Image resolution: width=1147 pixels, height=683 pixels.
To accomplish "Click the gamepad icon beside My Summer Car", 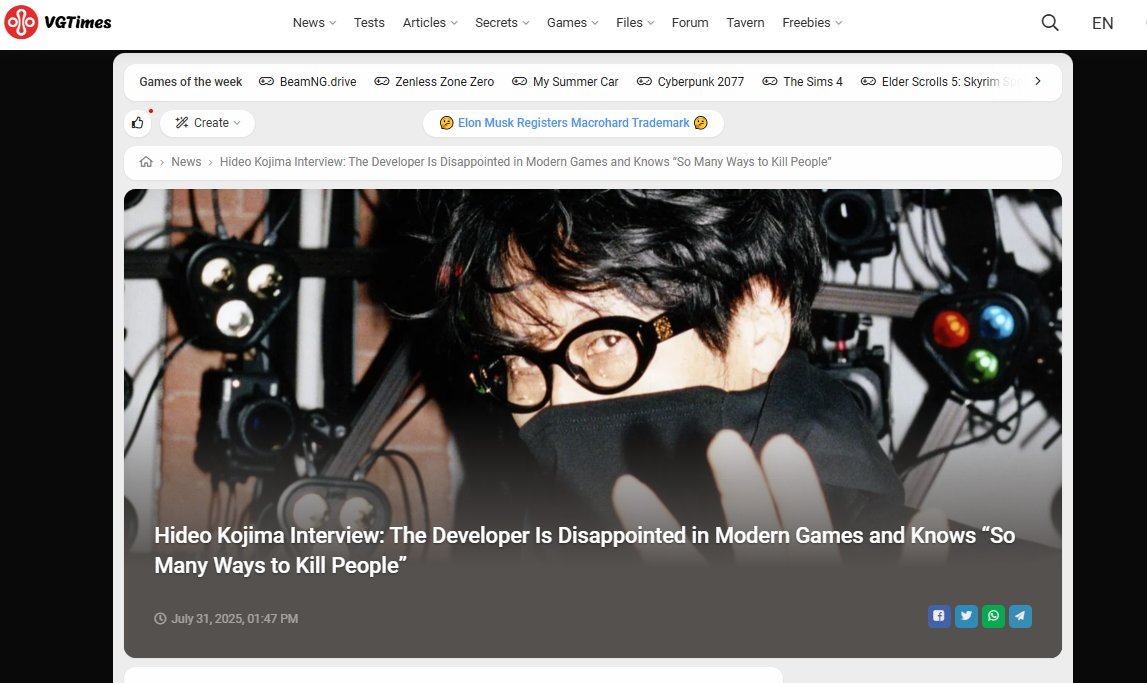I will (519, 81).
